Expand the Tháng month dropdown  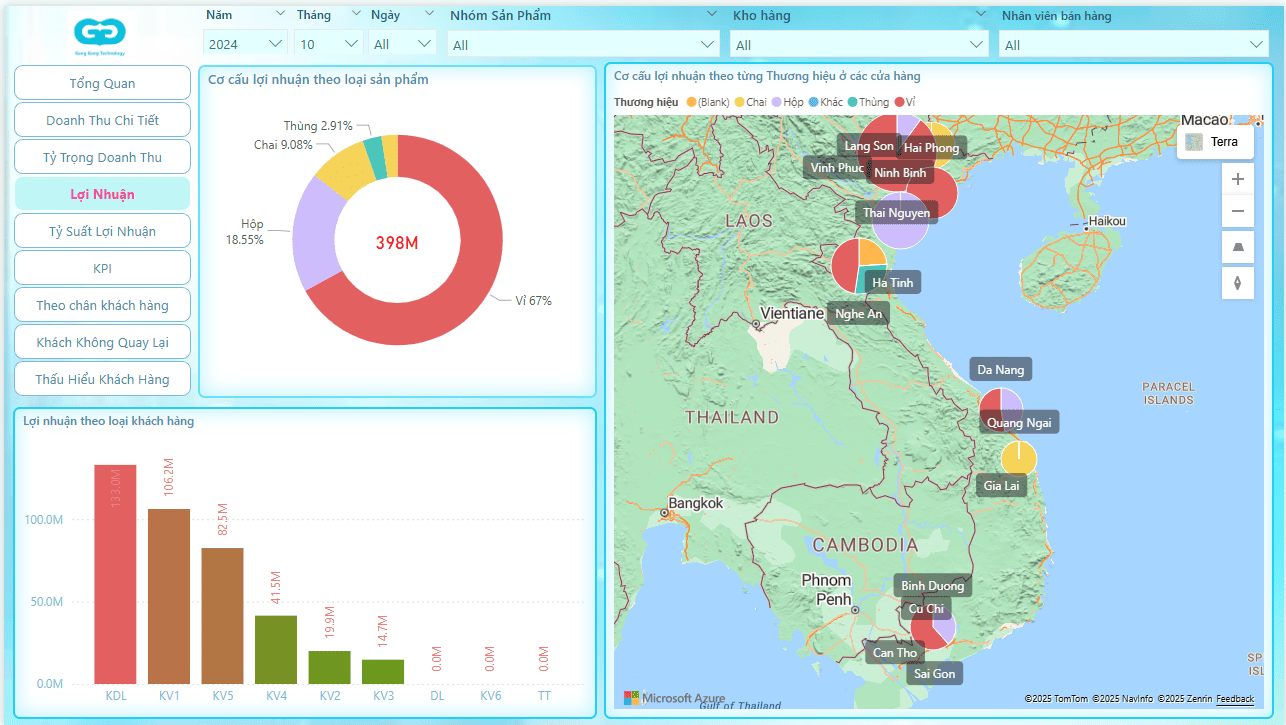coord(328,44)
